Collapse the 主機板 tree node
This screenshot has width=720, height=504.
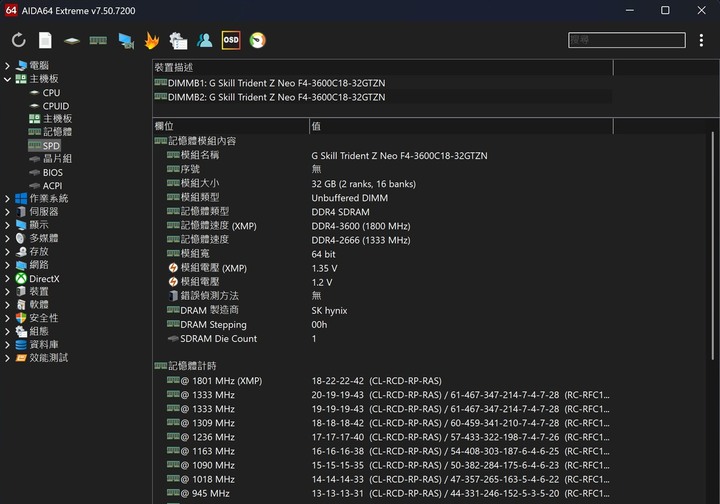(x=7, y=79)
